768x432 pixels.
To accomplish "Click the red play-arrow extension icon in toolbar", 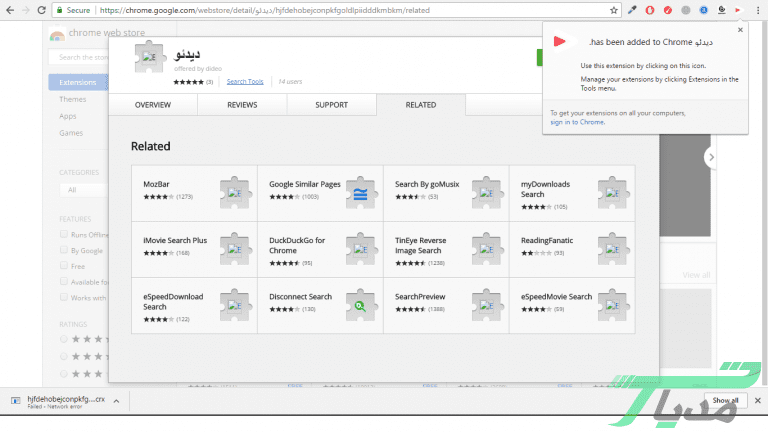I will click(737, 10).
